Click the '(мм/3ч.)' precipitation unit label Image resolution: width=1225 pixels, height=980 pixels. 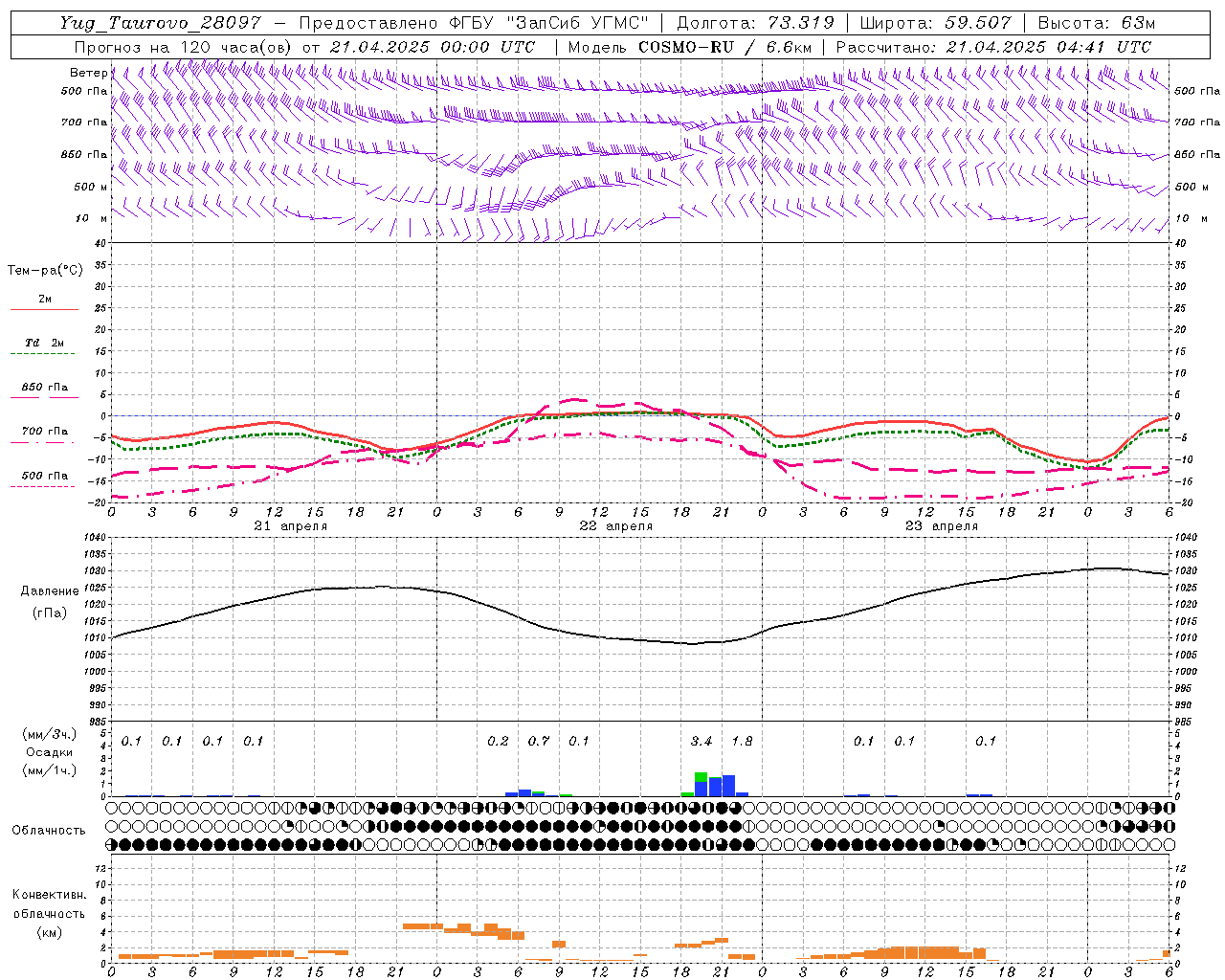tap(49, 735)
